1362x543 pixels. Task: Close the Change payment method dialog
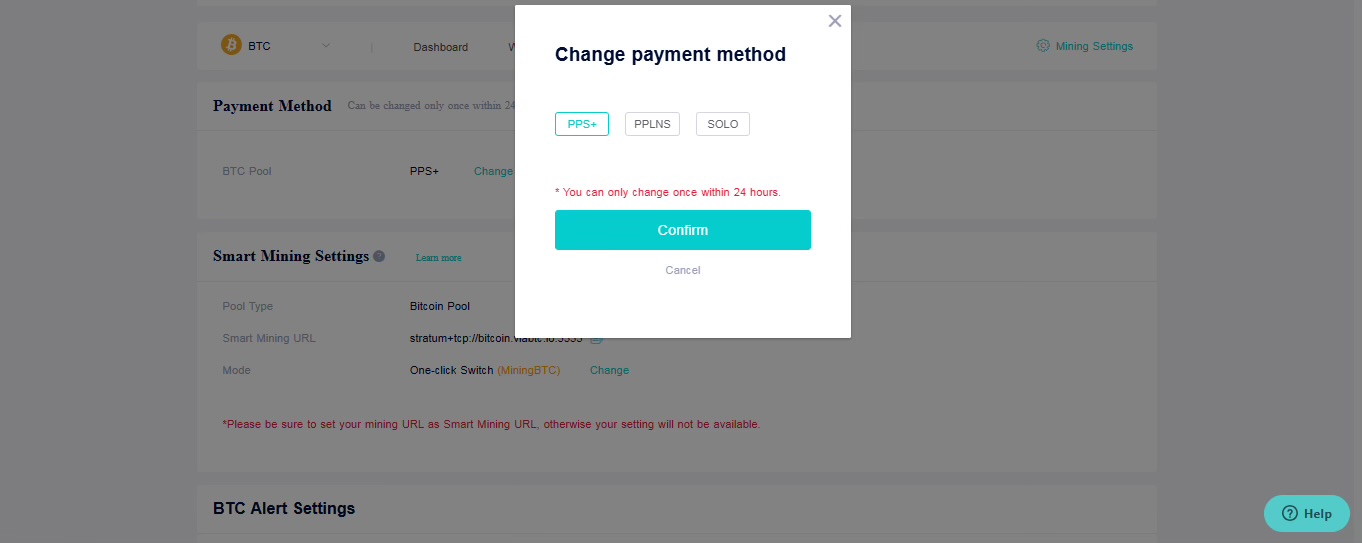(835, 21)
